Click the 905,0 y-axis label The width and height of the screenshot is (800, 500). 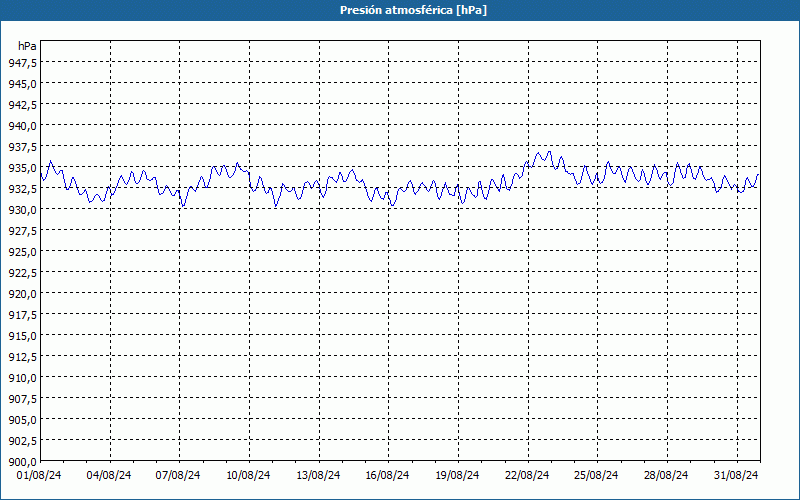[x=22, y=420]
